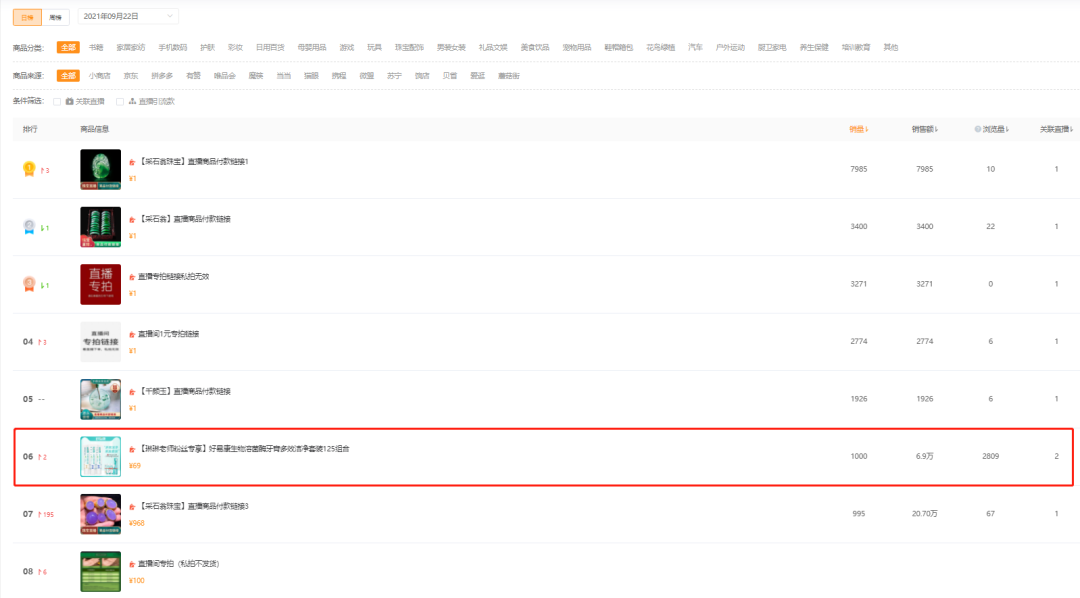Filter source by 苏宁
The image size is (1080, 598).
(x=394, y=76)
